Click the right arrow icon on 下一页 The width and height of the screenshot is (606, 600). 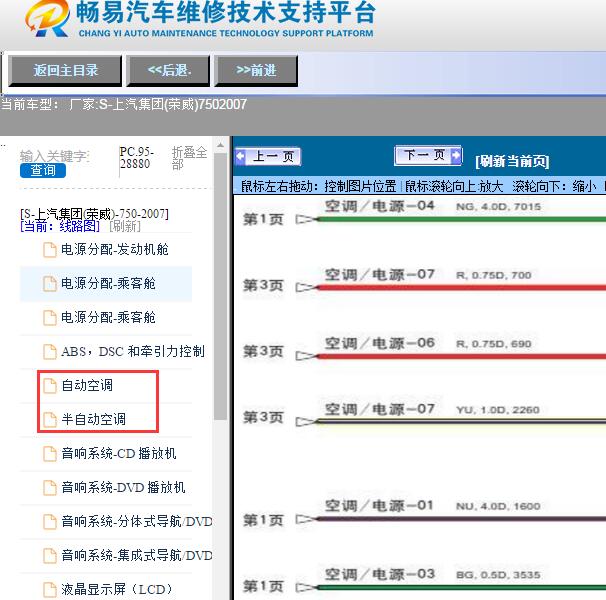(x=456, y=155)
